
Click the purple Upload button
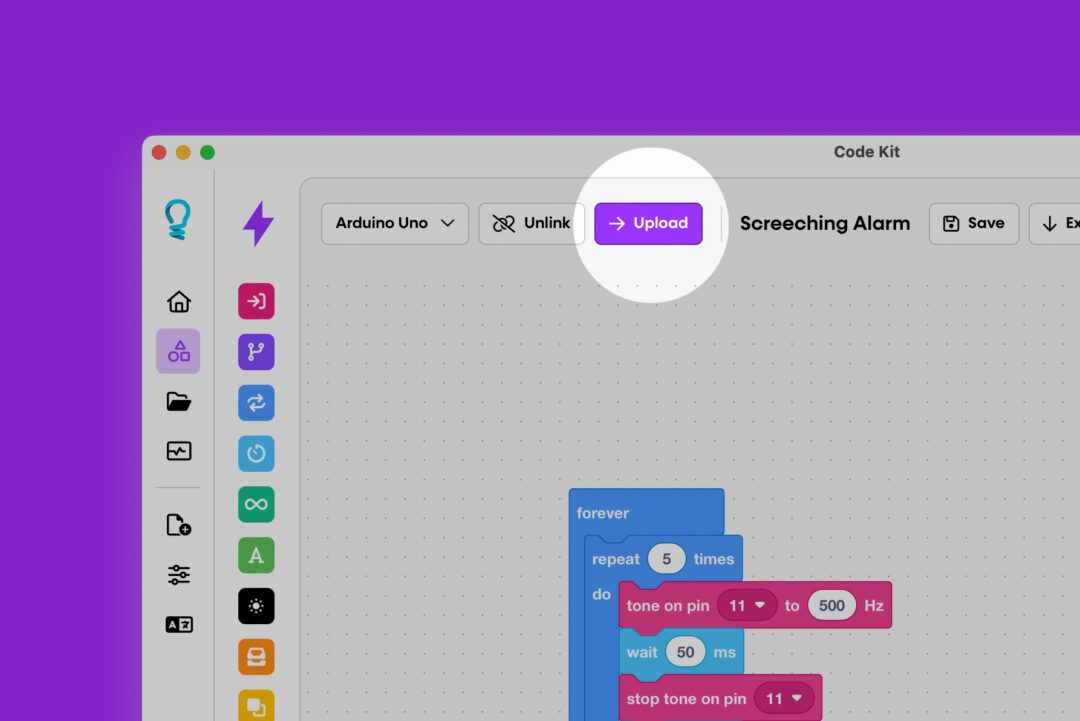648,223
